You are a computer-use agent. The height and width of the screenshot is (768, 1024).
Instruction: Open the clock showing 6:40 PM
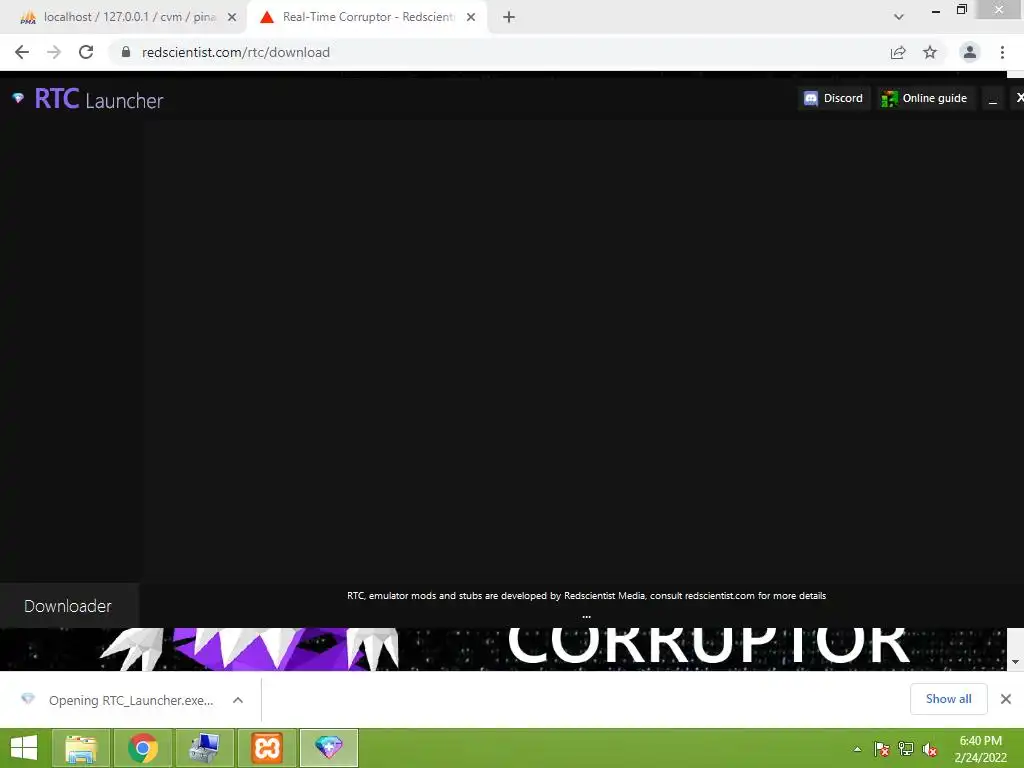(x=980, y=749)
